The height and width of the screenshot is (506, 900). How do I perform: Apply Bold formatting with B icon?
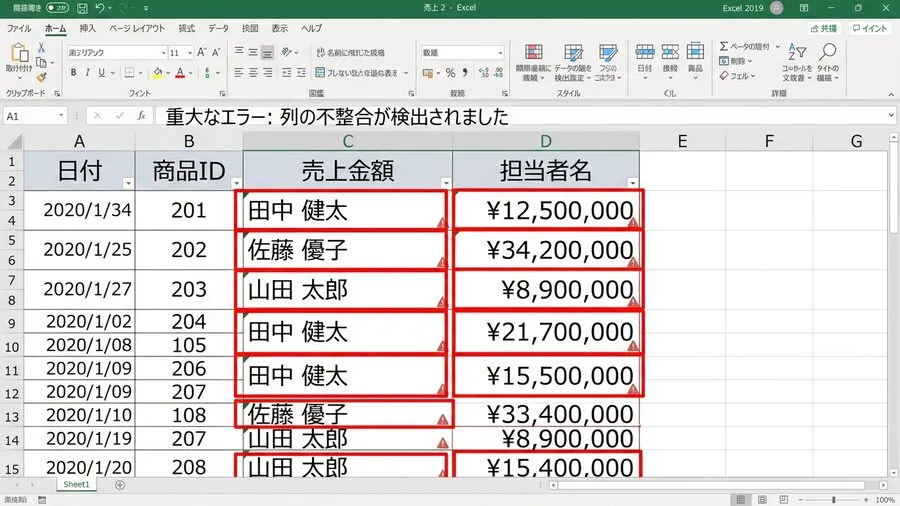pyautogui.click(x=73, y=73)
